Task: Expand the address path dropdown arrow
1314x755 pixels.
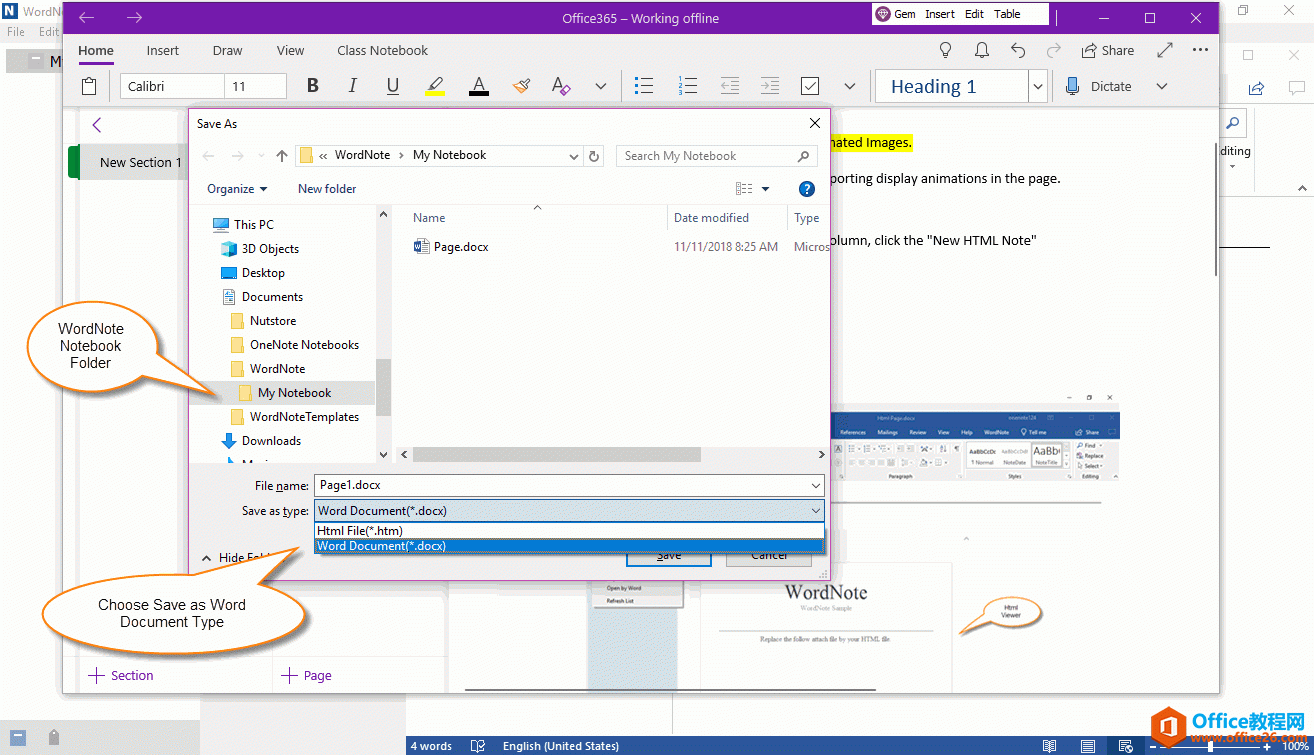Action: 574,156
